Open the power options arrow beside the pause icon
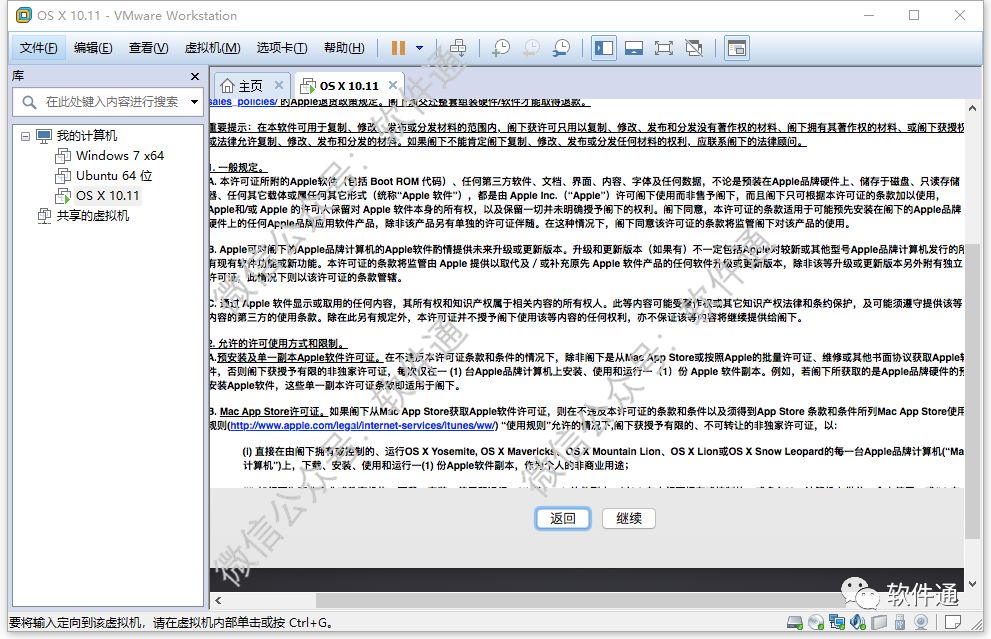This screenshot has width=991, height=639. pyautogui.click(x=419, y=48)
